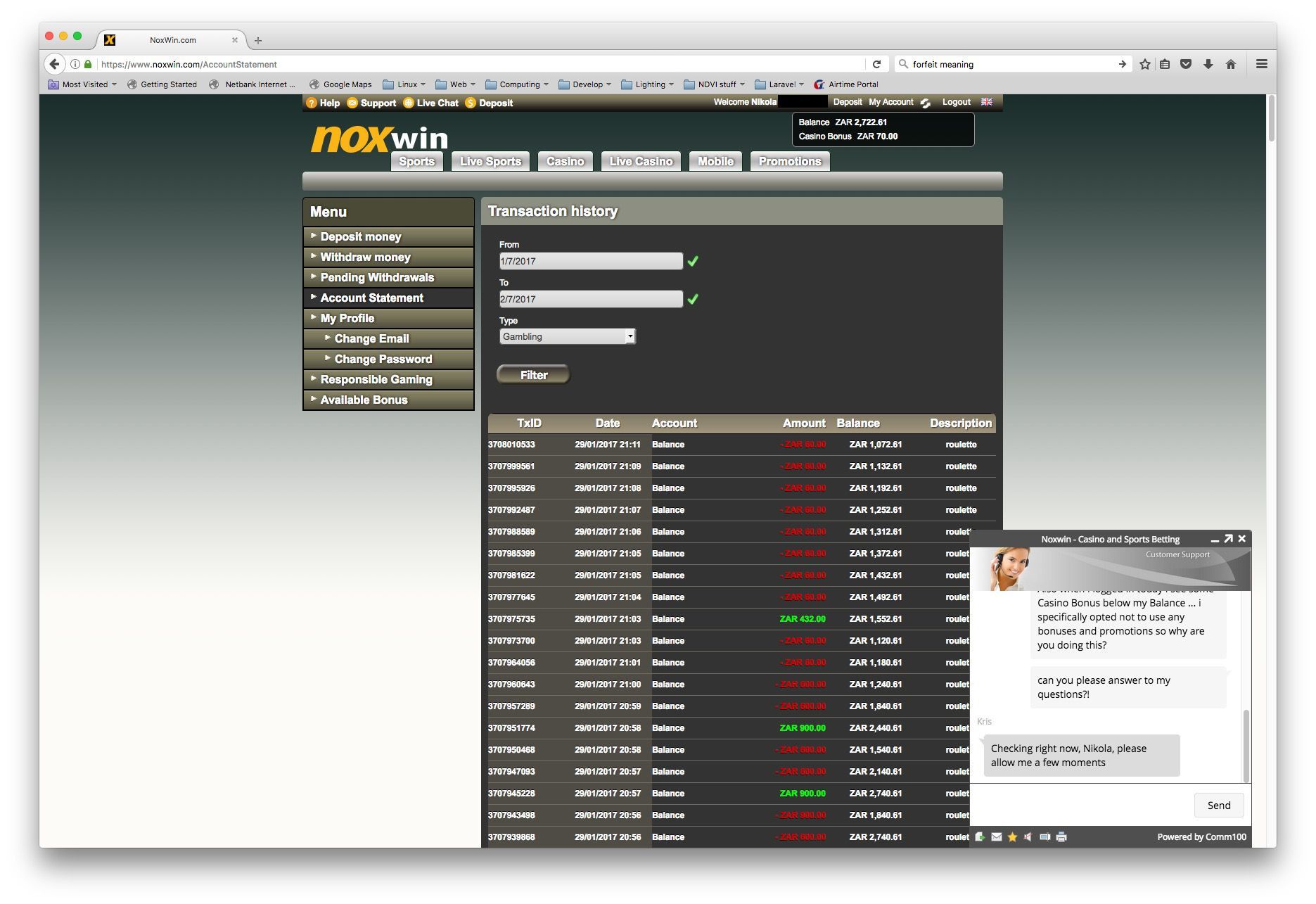The width and height of the screenshot is (1316, 904).
Task: Bookmark this page with the star icon
Action: (1144, 64)
